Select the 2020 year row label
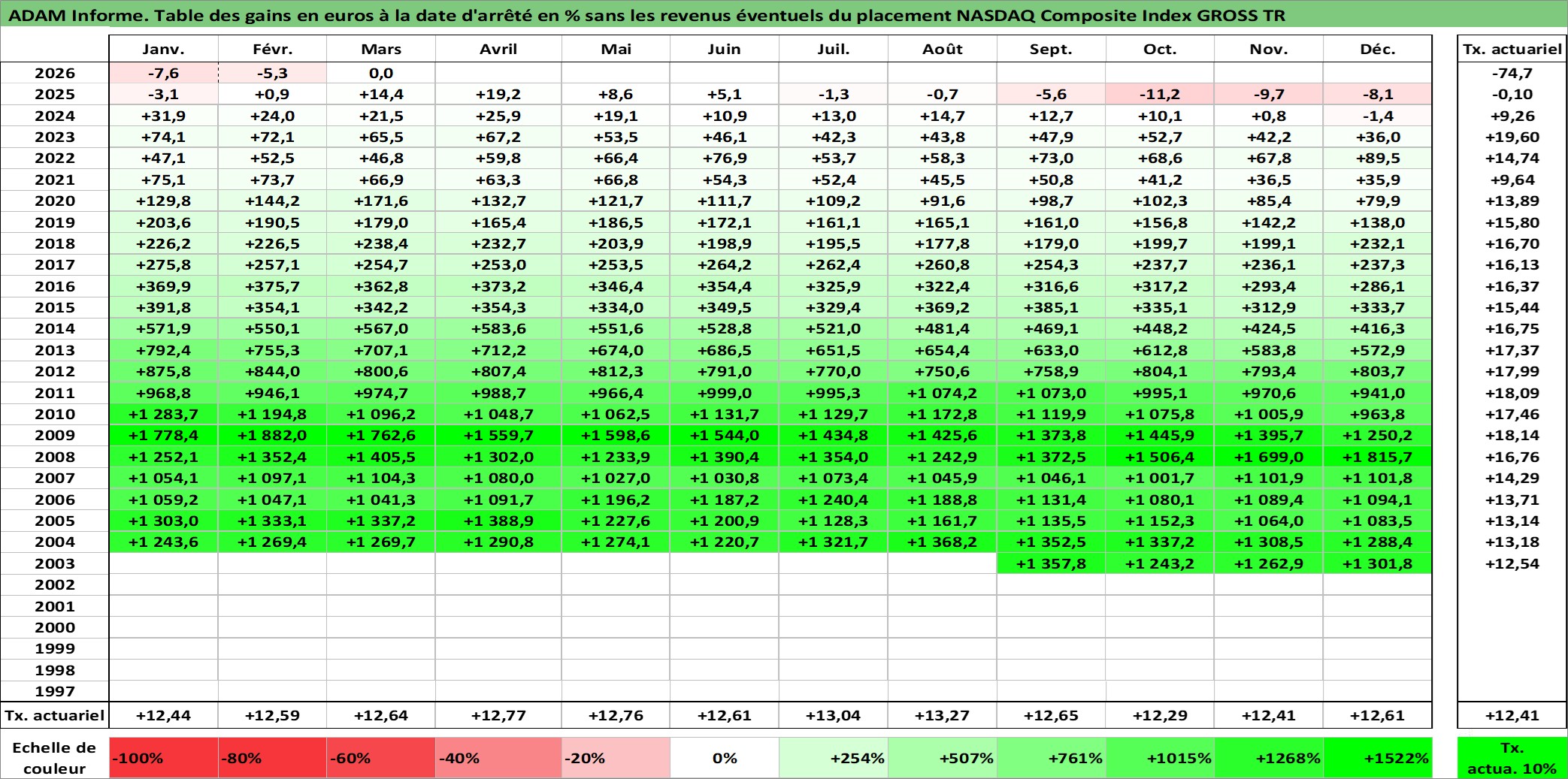 [55, 201]
